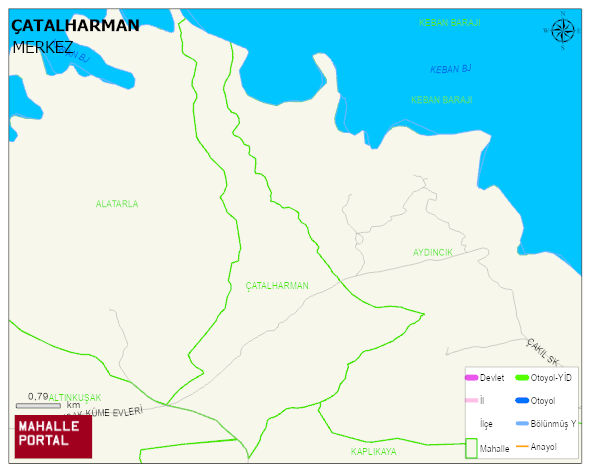Click the ÇAKIL SK street label
The width and height of the screenshot is (591, 472).
click(543, 352)
